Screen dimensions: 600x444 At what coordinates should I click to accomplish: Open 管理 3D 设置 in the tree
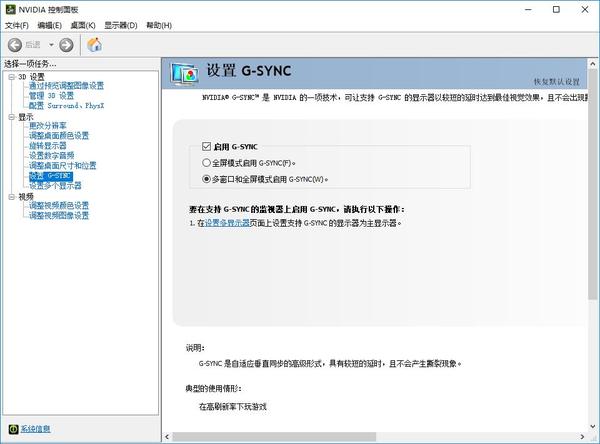(51, 95)
